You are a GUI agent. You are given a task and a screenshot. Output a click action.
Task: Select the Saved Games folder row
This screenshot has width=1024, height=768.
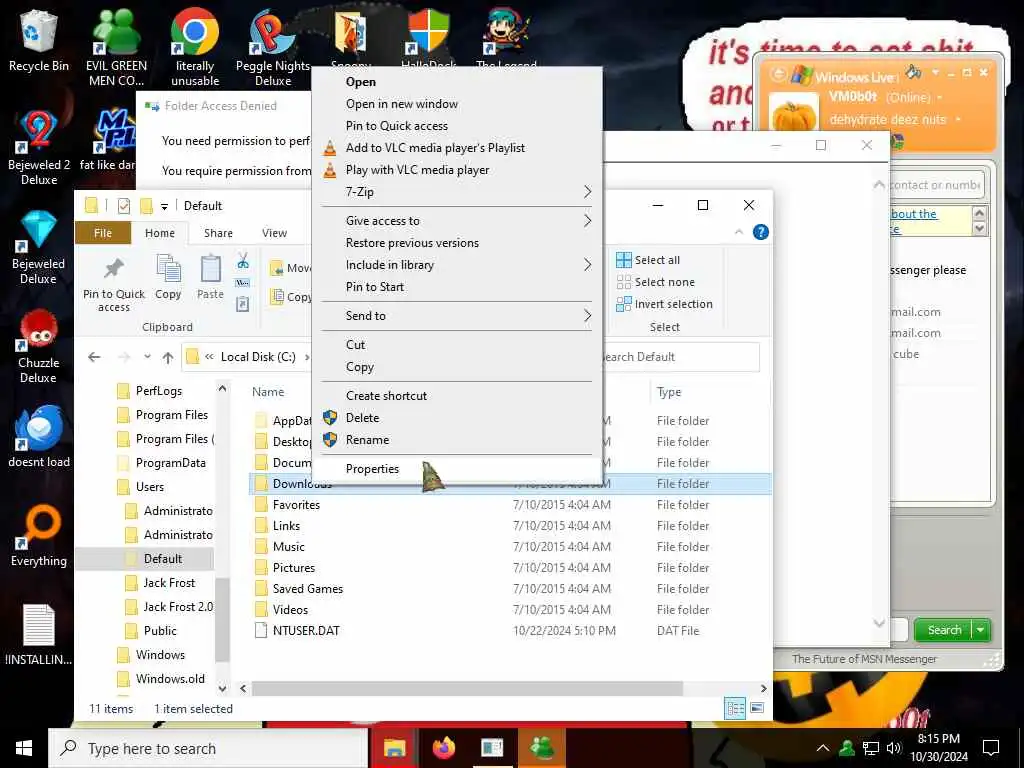[509, 589]
